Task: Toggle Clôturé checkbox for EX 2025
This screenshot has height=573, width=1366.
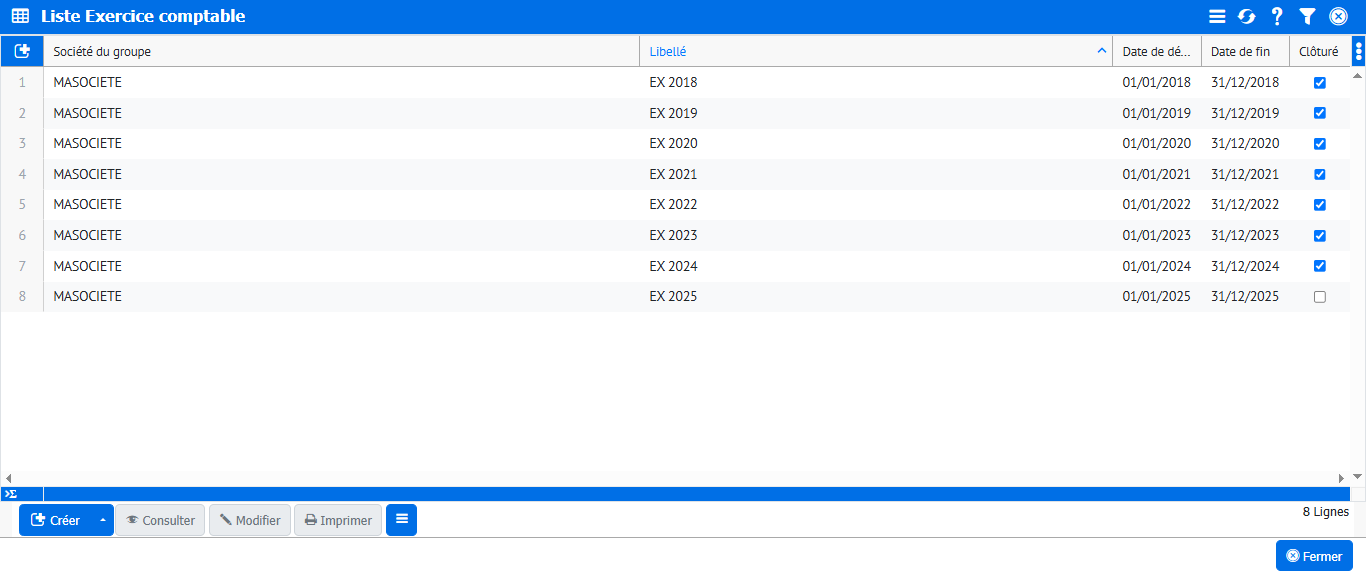Action: tap(1319, 297)
